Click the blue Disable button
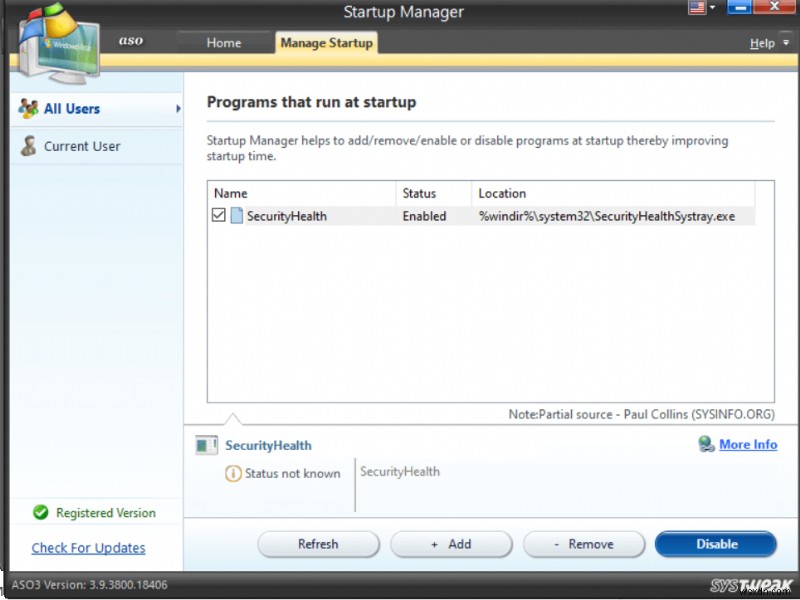Screen dimensions: 800x600 tap(716, 544)
